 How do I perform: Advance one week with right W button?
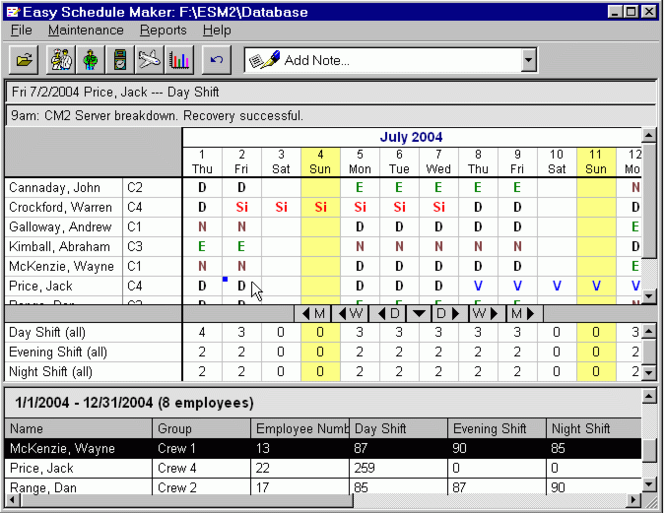tap(487, 314)
